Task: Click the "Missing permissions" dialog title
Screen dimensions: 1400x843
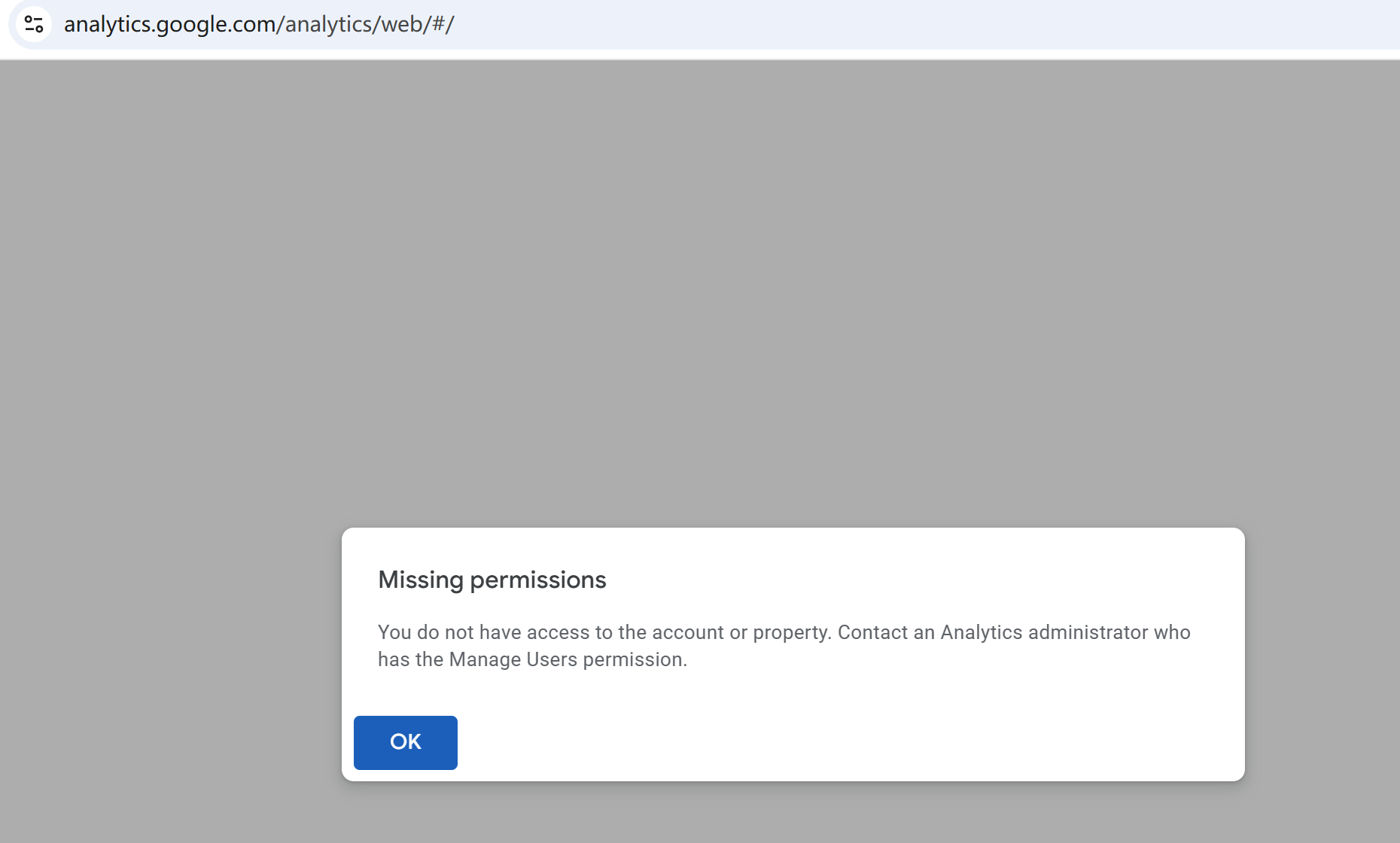Action: pos(492,580)
